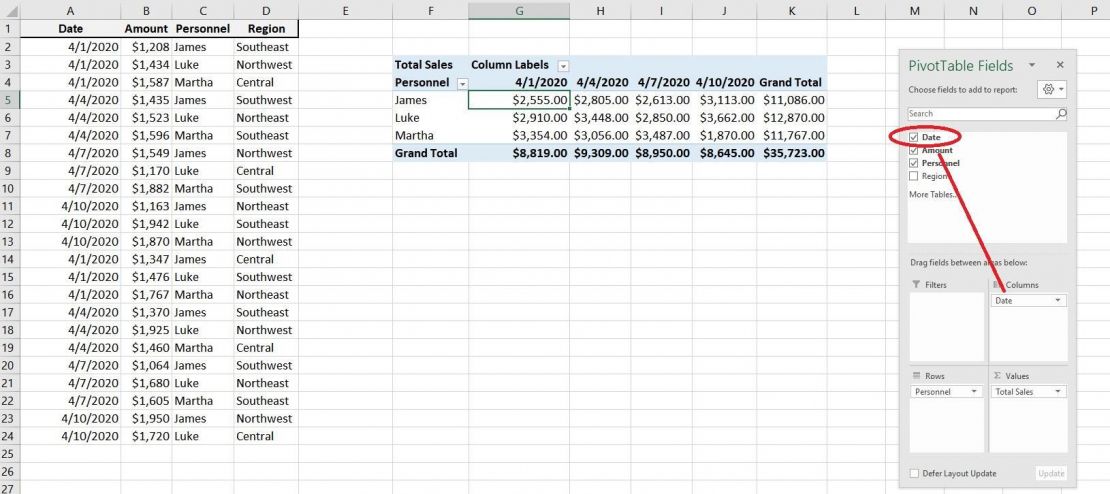Image resolution: width=1110 pixels, height=494 pixels.
Task: Select cell G5 with $2,555.00
Action: [519, 100]
